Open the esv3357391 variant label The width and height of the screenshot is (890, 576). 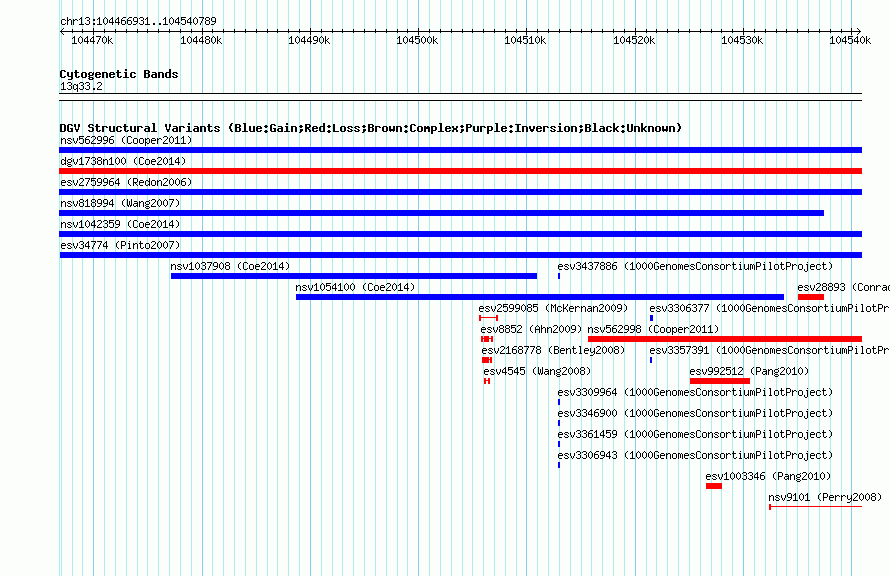pyautogui.click(x=769, y=350)
